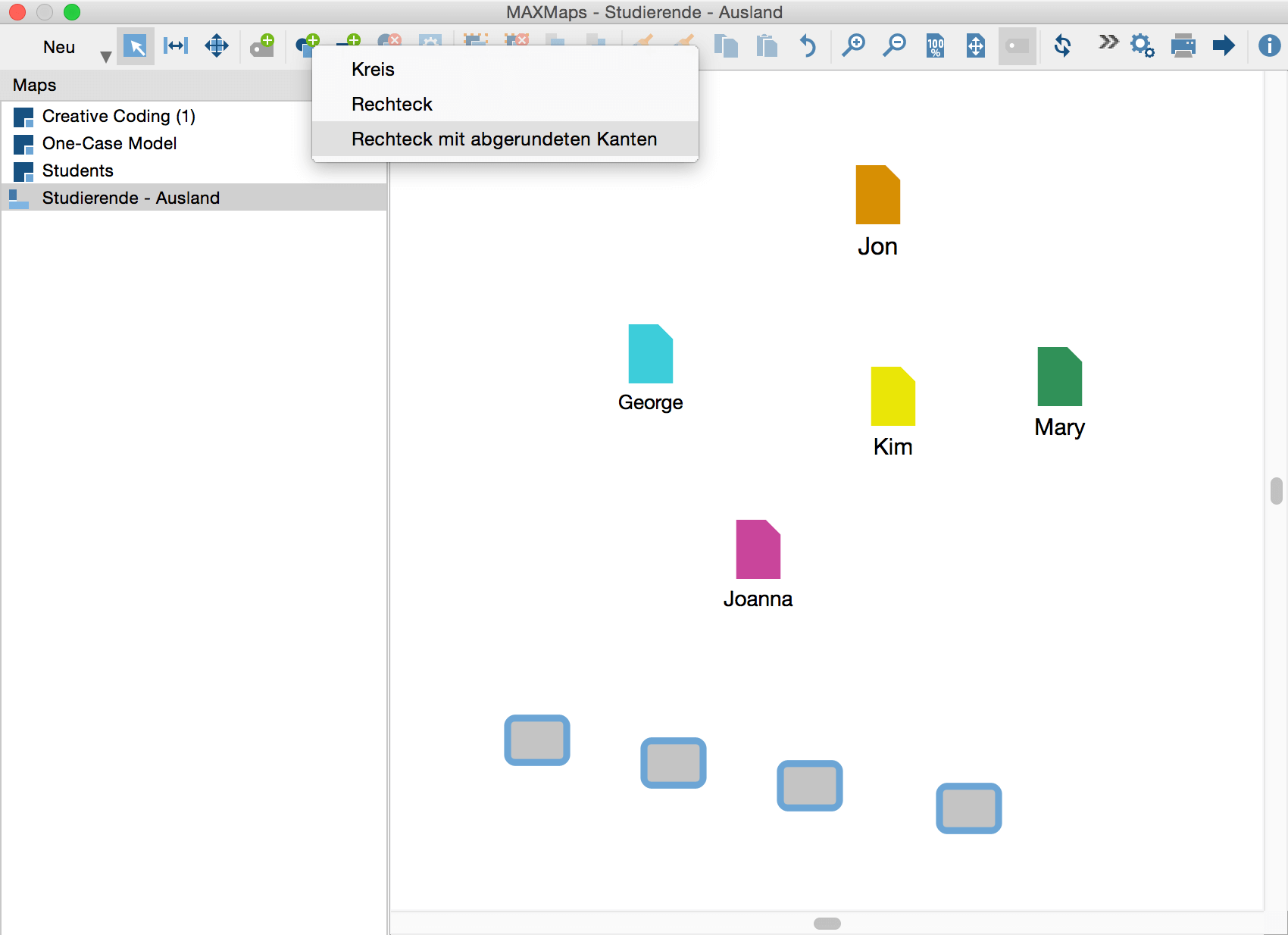Expand the toolbar overflow chevron
The height and width of the screenshot is (935, 1288).
click(x=1108, y=42)
